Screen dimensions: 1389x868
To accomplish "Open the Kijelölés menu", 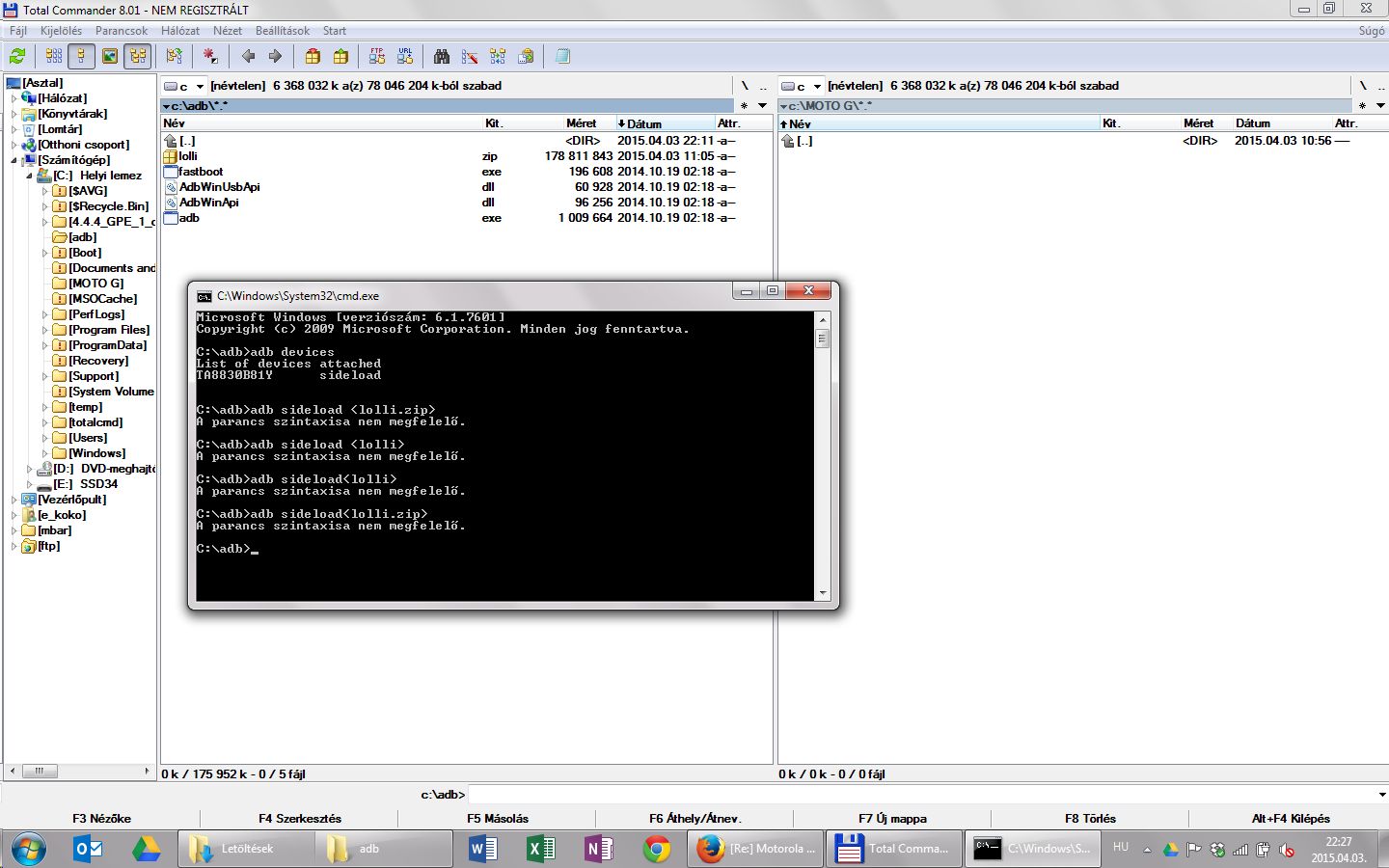I will pos(61,31).
